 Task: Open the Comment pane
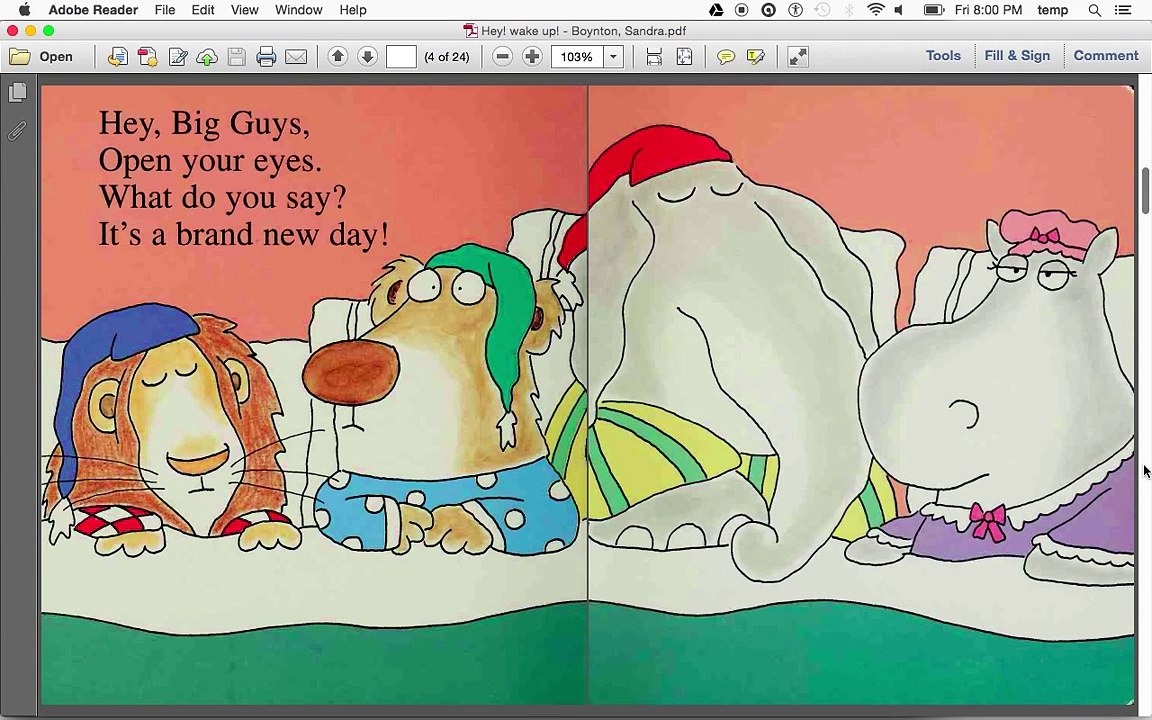pyautogui.click(x=1106, y=56)
